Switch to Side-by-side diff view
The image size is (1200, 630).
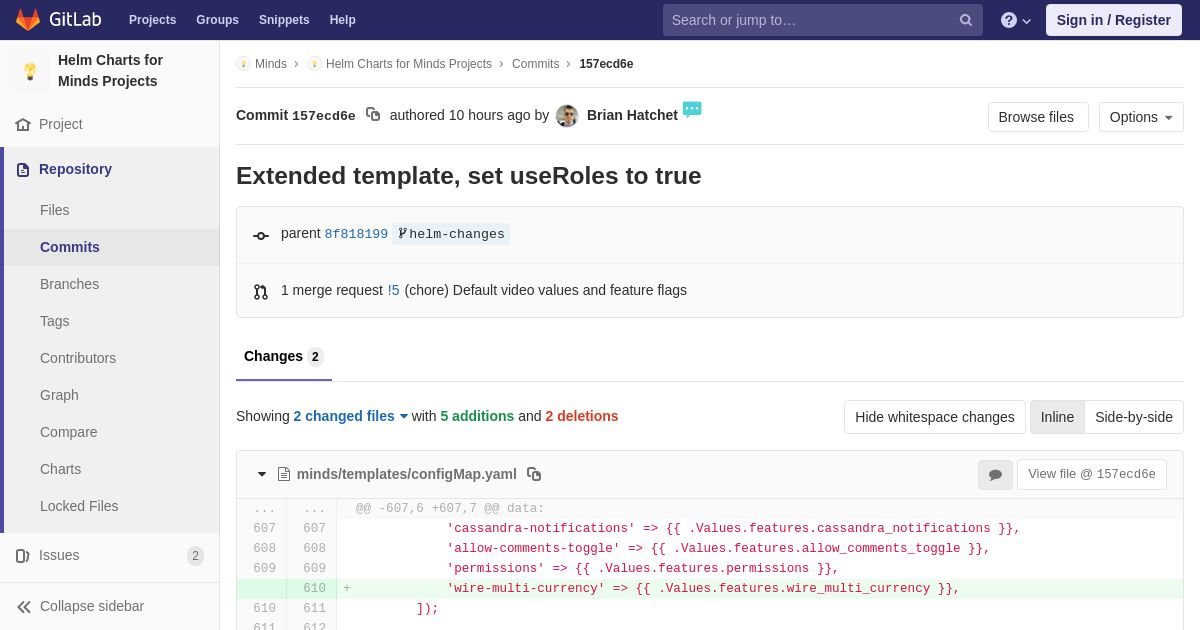1133,417
